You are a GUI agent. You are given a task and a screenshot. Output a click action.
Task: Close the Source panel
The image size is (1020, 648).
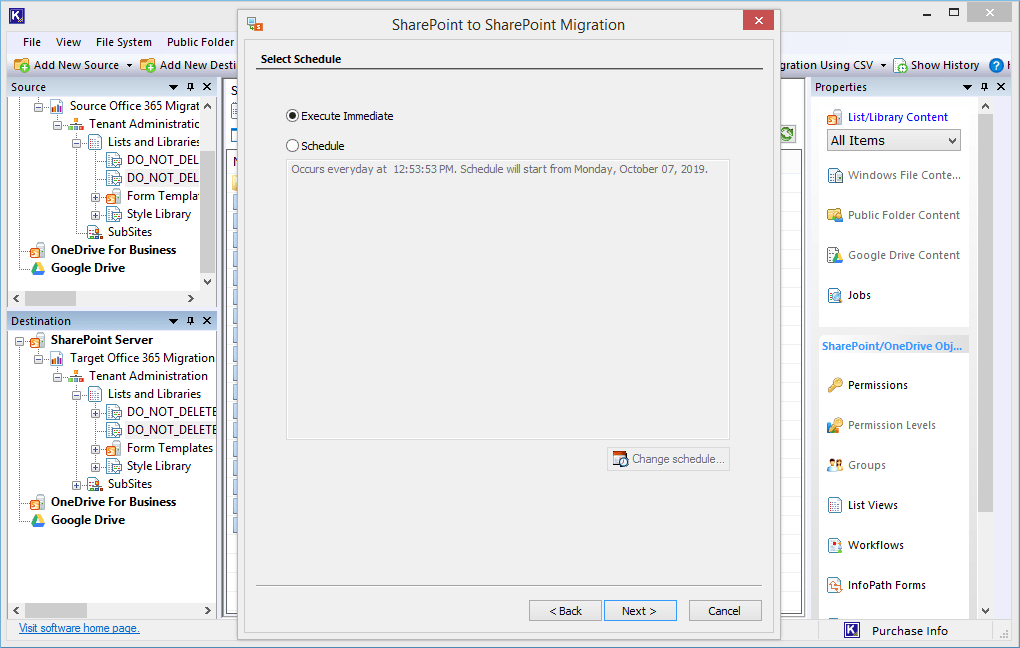point(207,87)
